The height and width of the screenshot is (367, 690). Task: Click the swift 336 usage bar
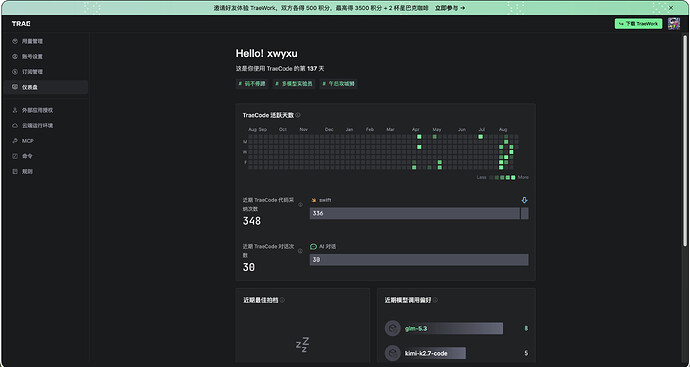click(415, 213)
